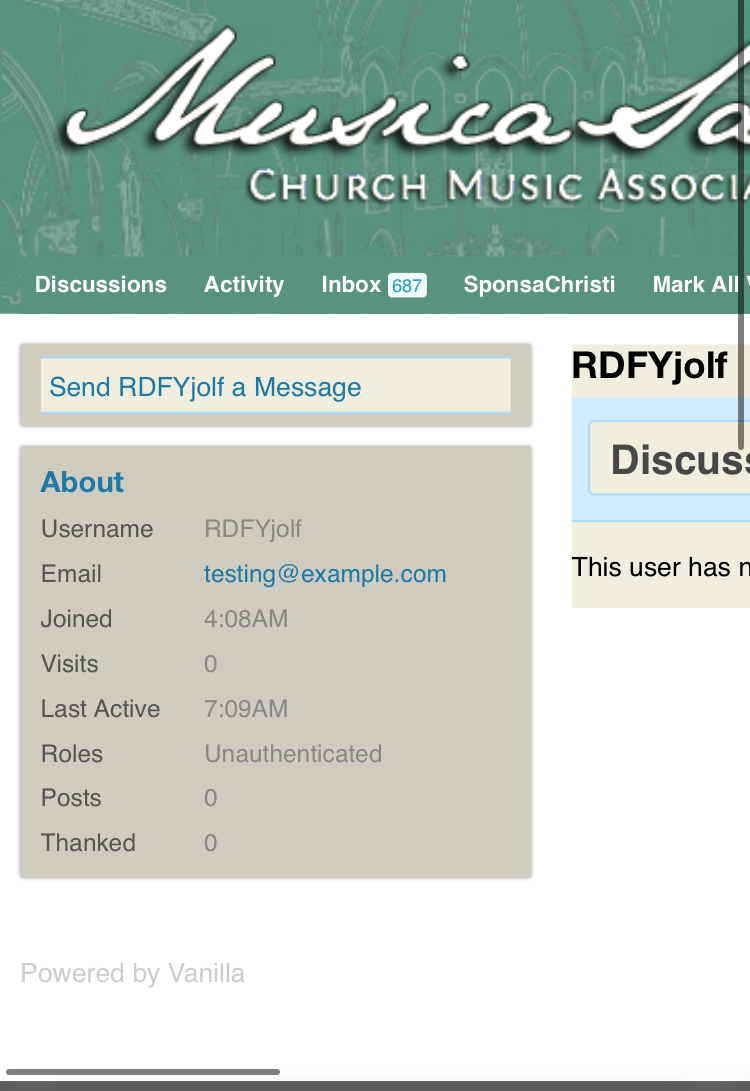Click the horizontal scrollbar at bottom
The image size is (750, 1091).
[x=143, y=1072]
